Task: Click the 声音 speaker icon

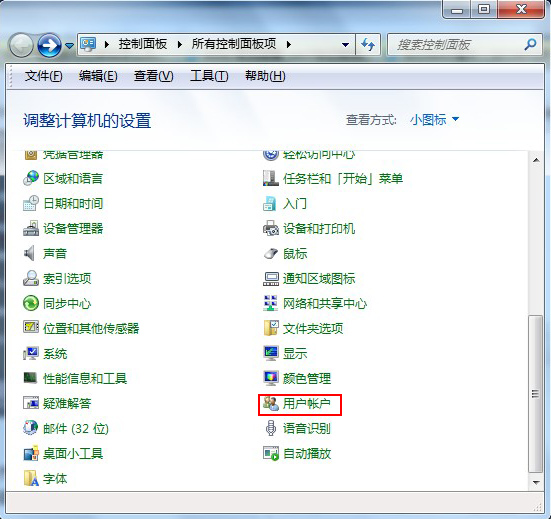Action: point(30,253)
